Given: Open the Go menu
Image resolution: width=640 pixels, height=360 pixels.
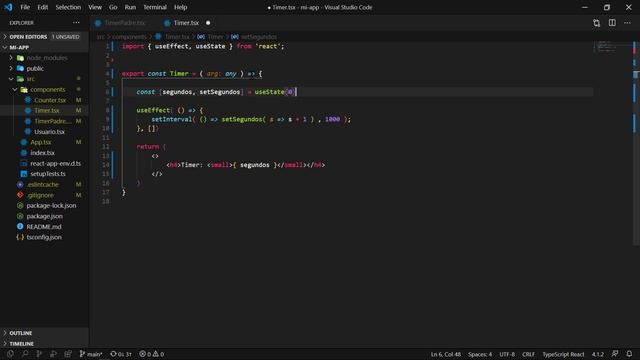Looking at the screenshot, I should tap(113, 7).
